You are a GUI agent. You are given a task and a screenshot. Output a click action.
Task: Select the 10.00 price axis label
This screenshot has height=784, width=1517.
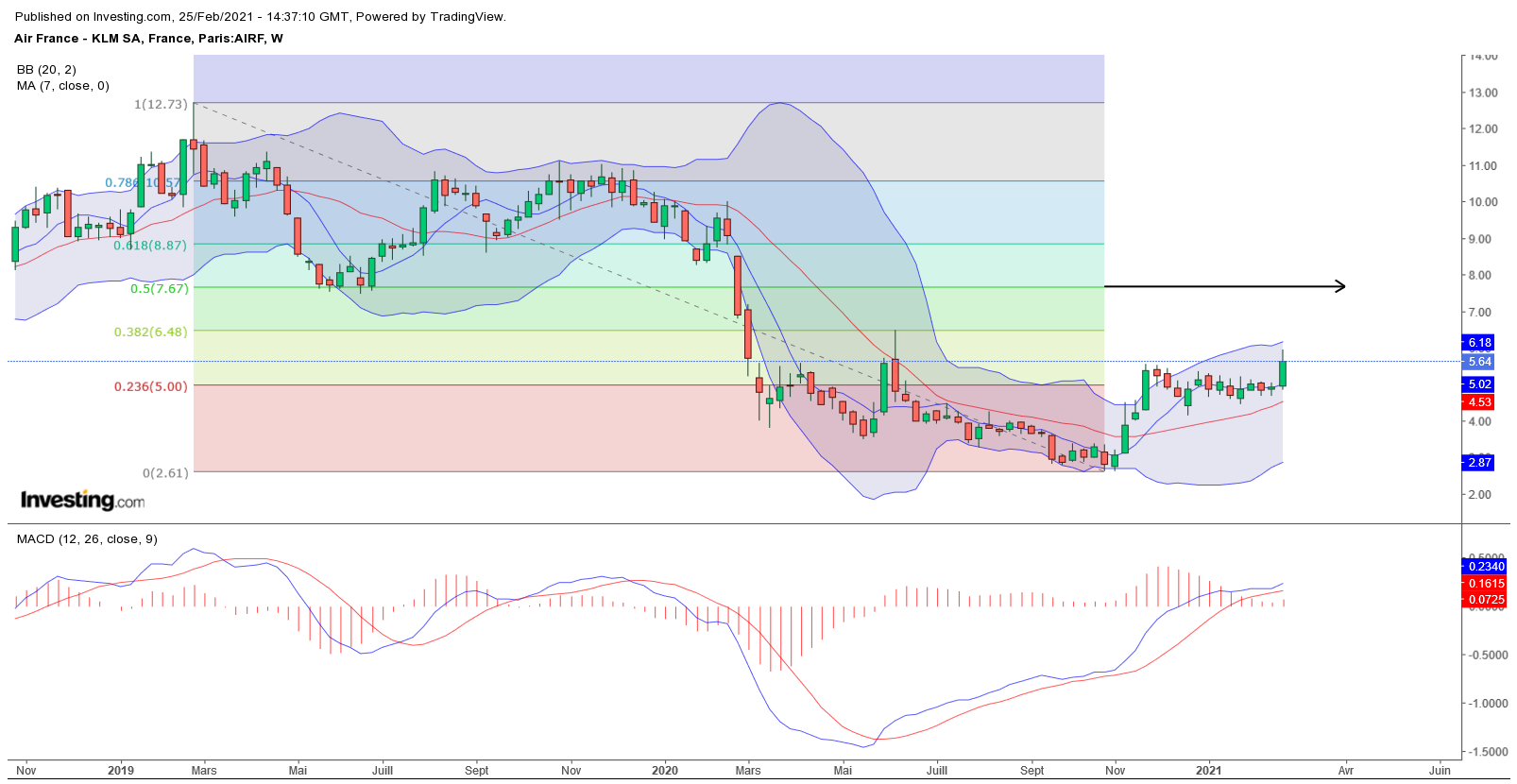coord(1482,202)
